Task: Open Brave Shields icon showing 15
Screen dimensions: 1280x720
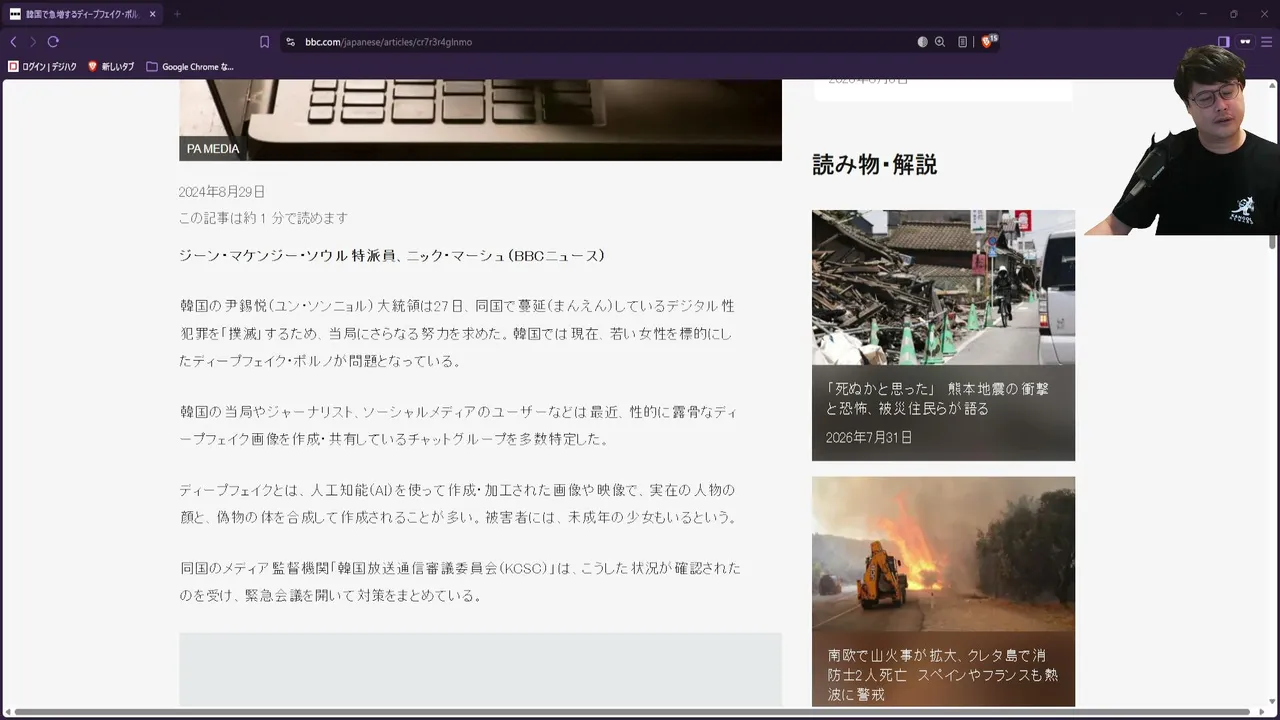Action: pyautogui.click(x=988, y=41)
